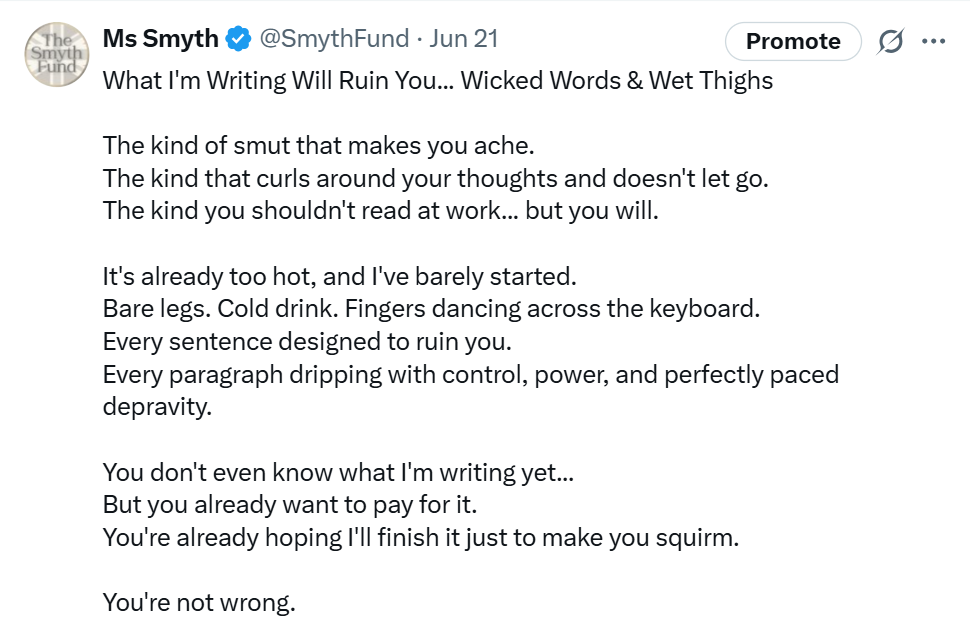The height and width of the screenshot is (639, 970).
Task: Click the line 'The kind of smut that makes you ache'
Action: 319,146
